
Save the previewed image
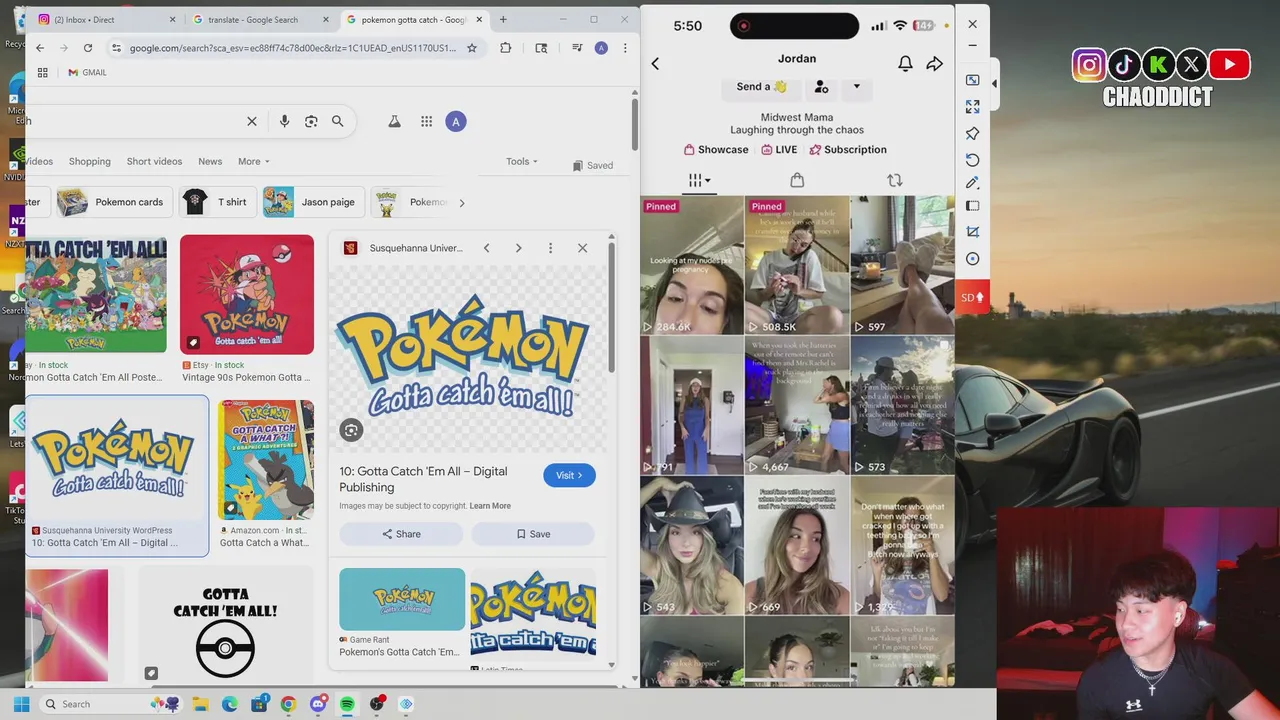point(533,534)
